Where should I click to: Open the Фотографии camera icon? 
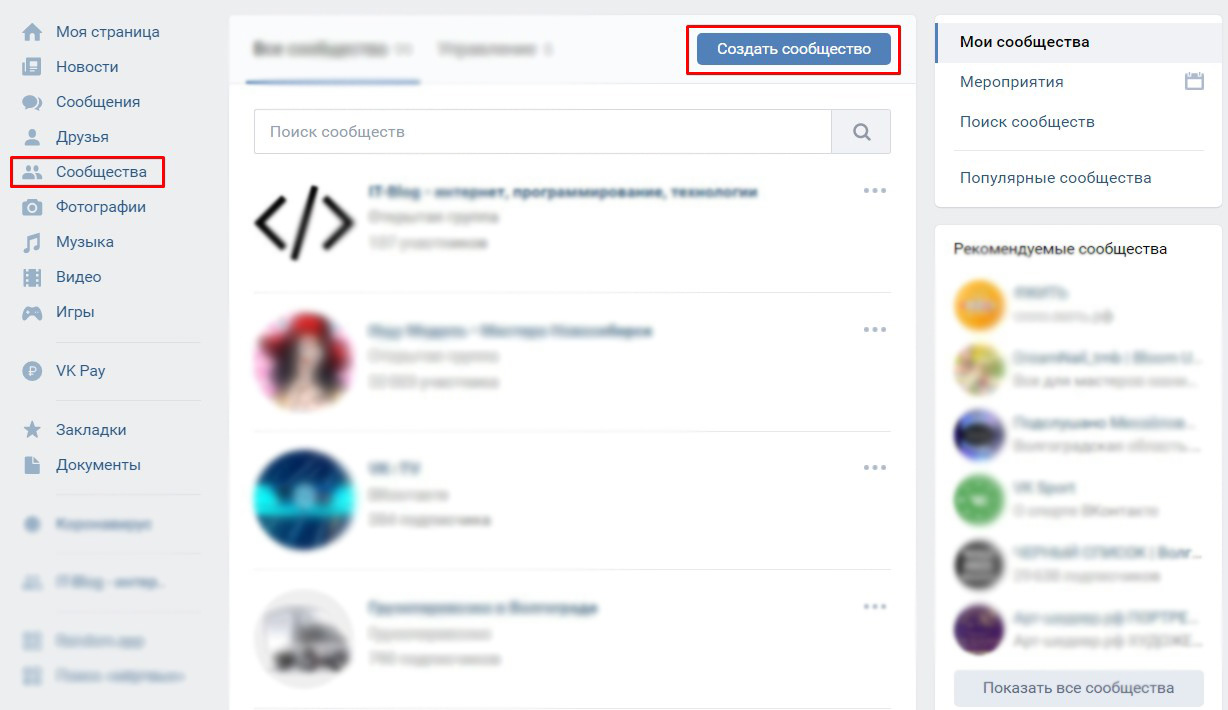click(x=32, y=207)
